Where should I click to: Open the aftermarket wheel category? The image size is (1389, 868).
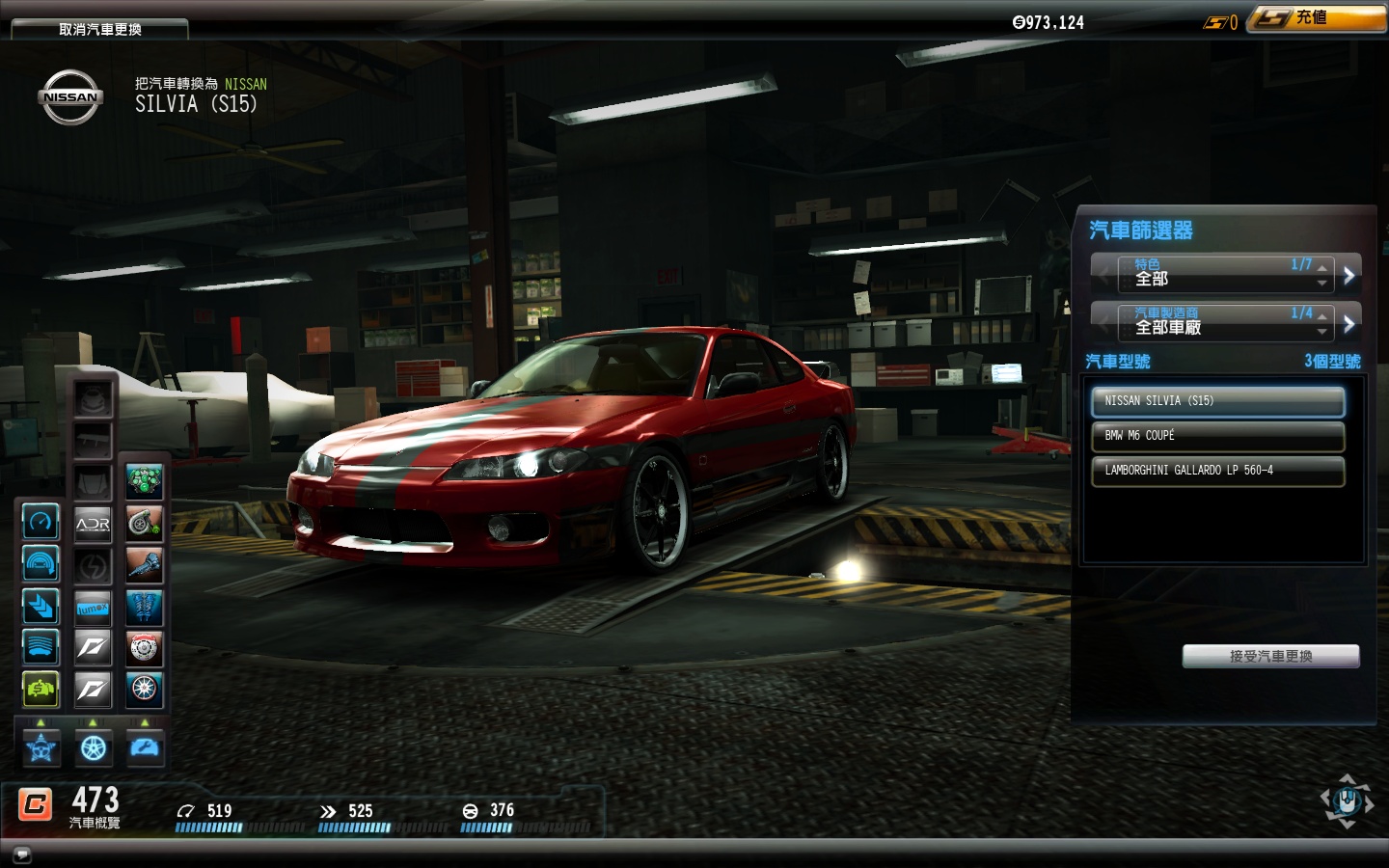(93, 748)
